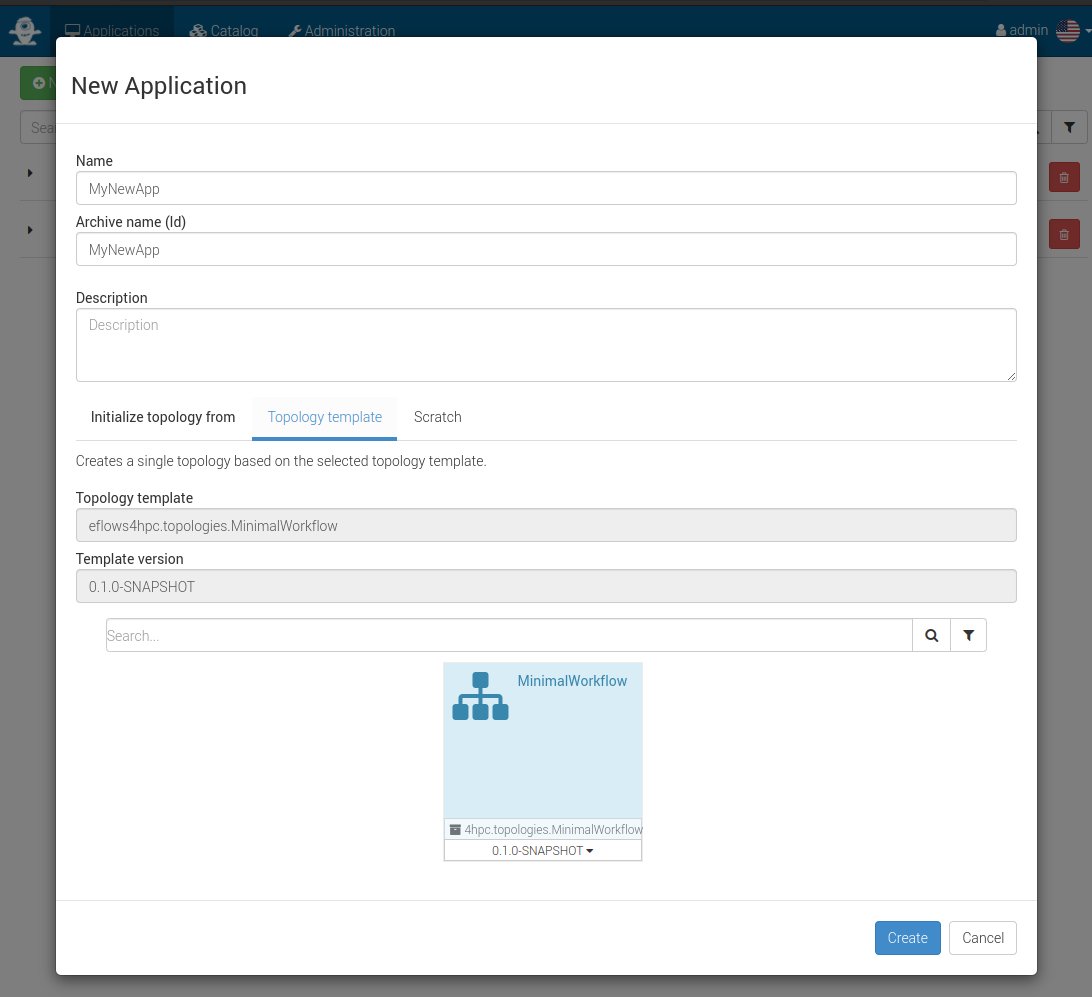Click the magnifier search icon button
Viewport: 1092px width, 997px height.
[932, 635]
